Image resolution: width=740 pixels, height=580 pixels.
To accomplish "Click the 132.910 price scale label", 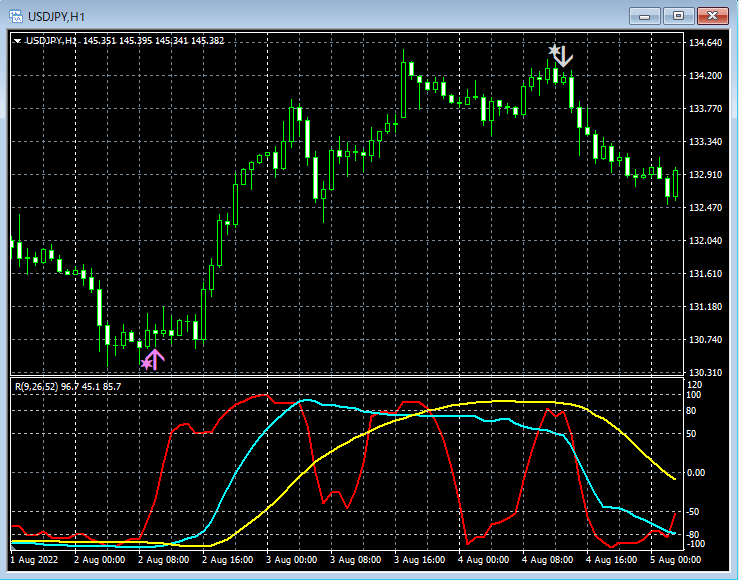I will coord(706,175).
